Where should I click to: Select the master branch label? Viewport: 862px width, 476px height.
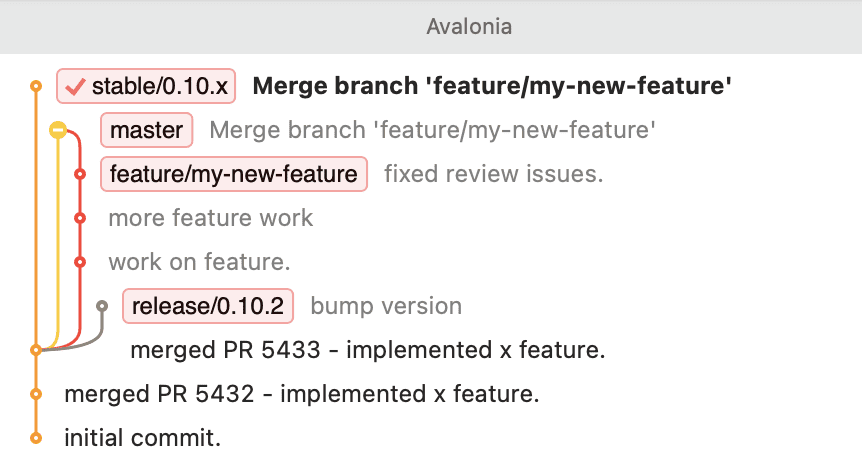(146, 130)
